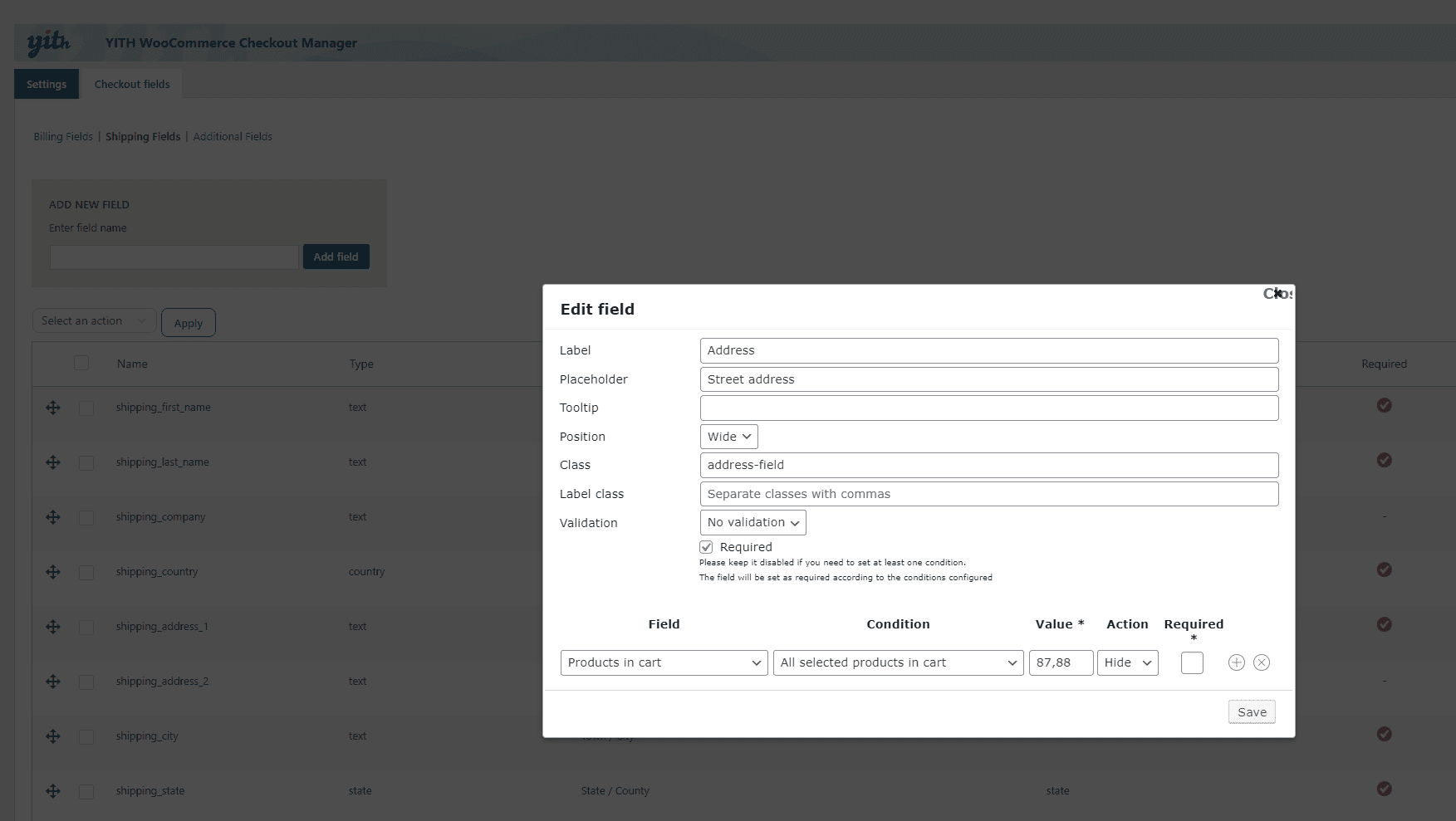Screen dimensions: 1456x821
Task: Click the remove condition X icon
Action: pos(1261,662)
